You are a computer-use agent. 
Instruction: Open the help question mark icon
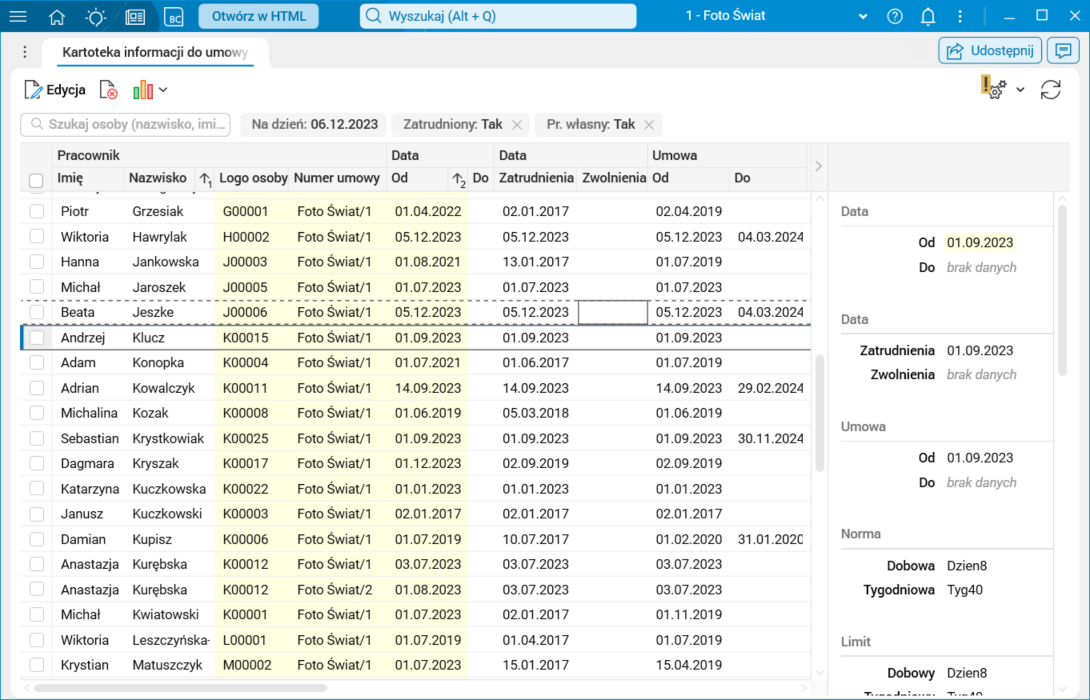[895, 16]
